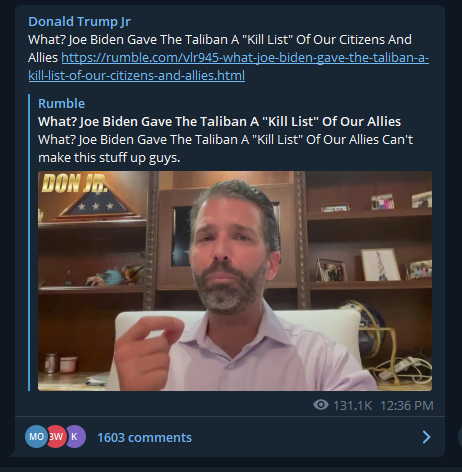Click the message headline text
Screen dimensions: 462x472
click(x=220, y=40)
